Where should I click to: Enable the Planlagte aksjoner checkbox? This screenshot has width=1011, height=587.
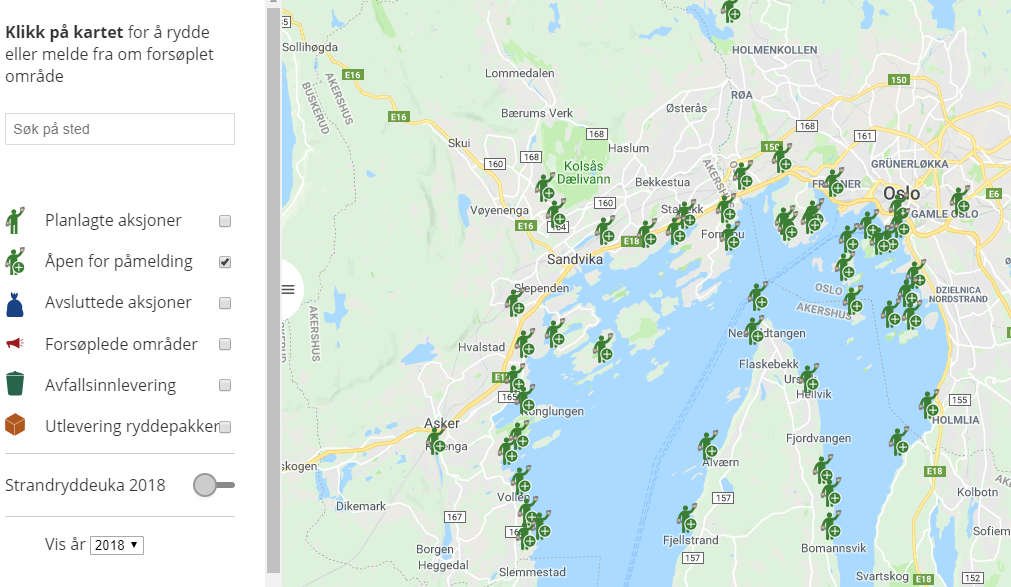[225, 221]
